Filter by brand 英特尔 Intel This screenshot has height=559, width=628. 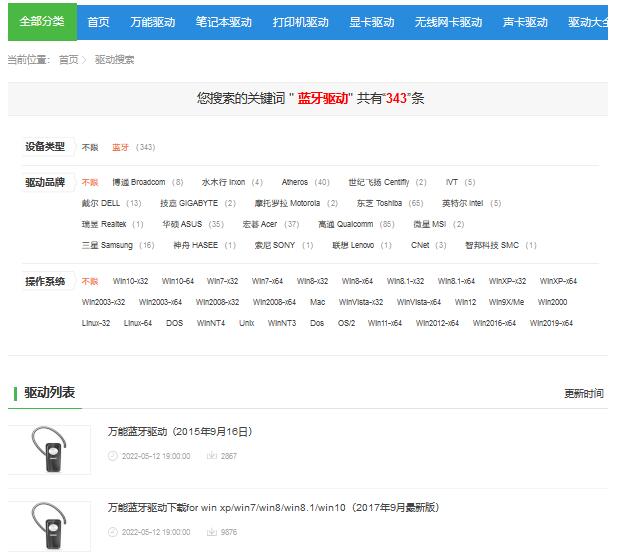[x=464, y=203]
